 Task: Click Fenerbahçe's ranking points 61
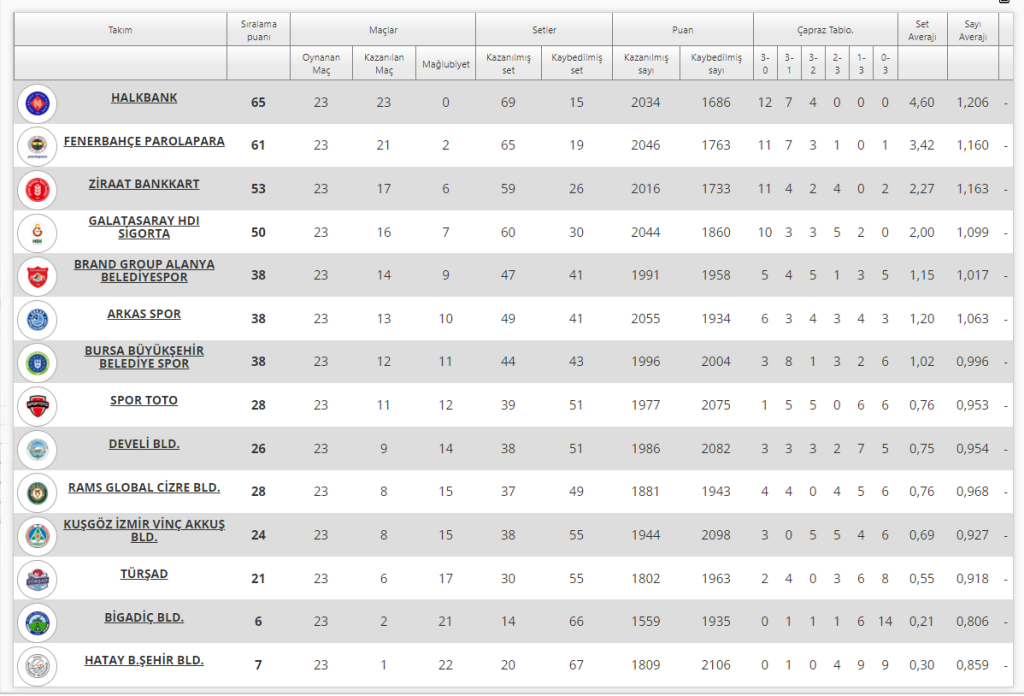click(x=259, y=145)
